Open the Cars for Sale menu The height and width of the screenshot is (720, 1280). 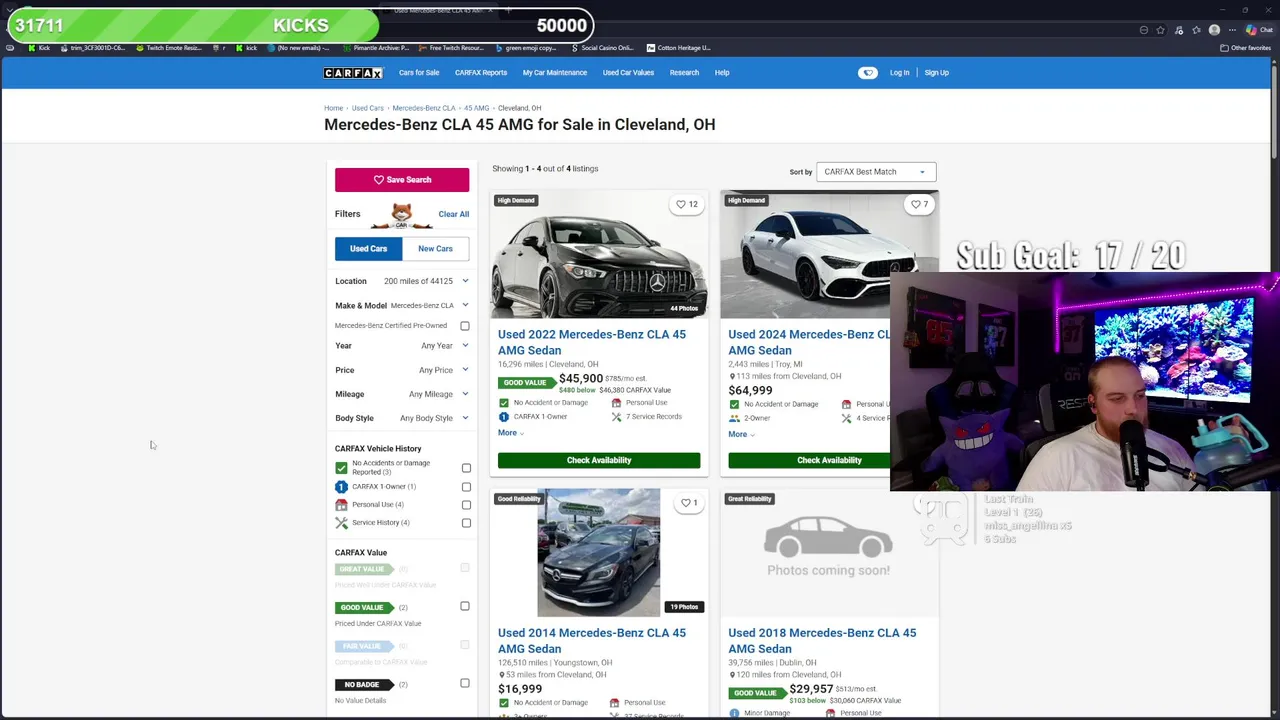(419, 73)
